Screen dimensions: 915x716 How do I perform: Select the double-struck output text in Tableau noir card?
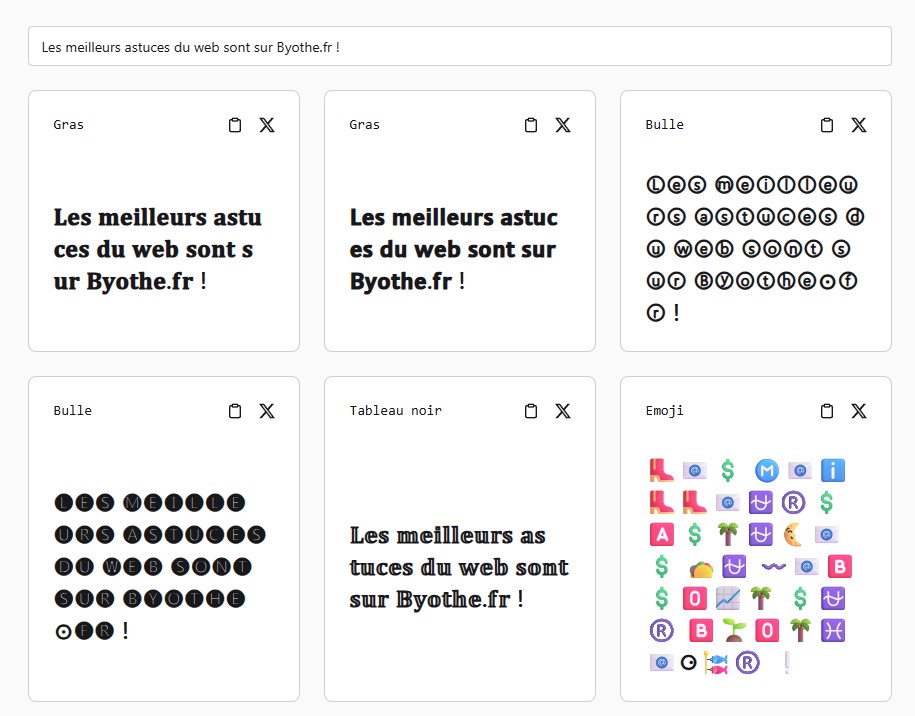[x=459, y=567]
